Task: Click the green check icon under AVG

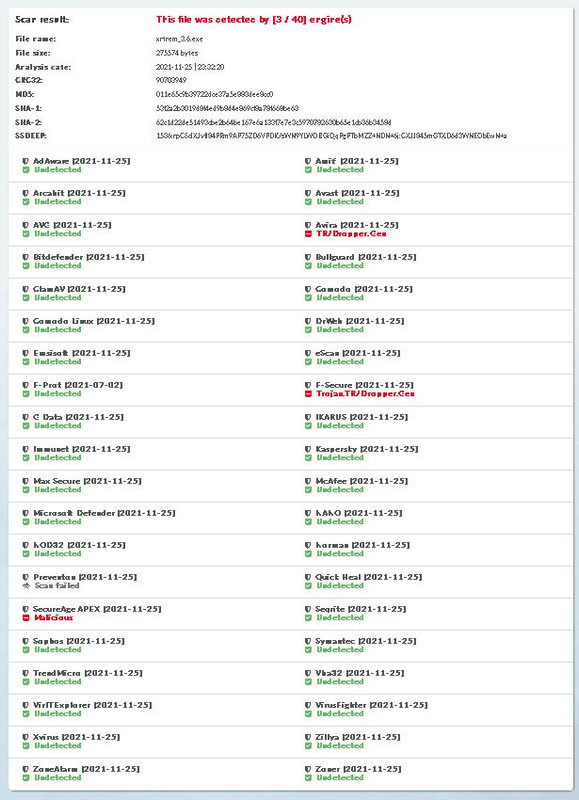Action: [x=26, y=234]
